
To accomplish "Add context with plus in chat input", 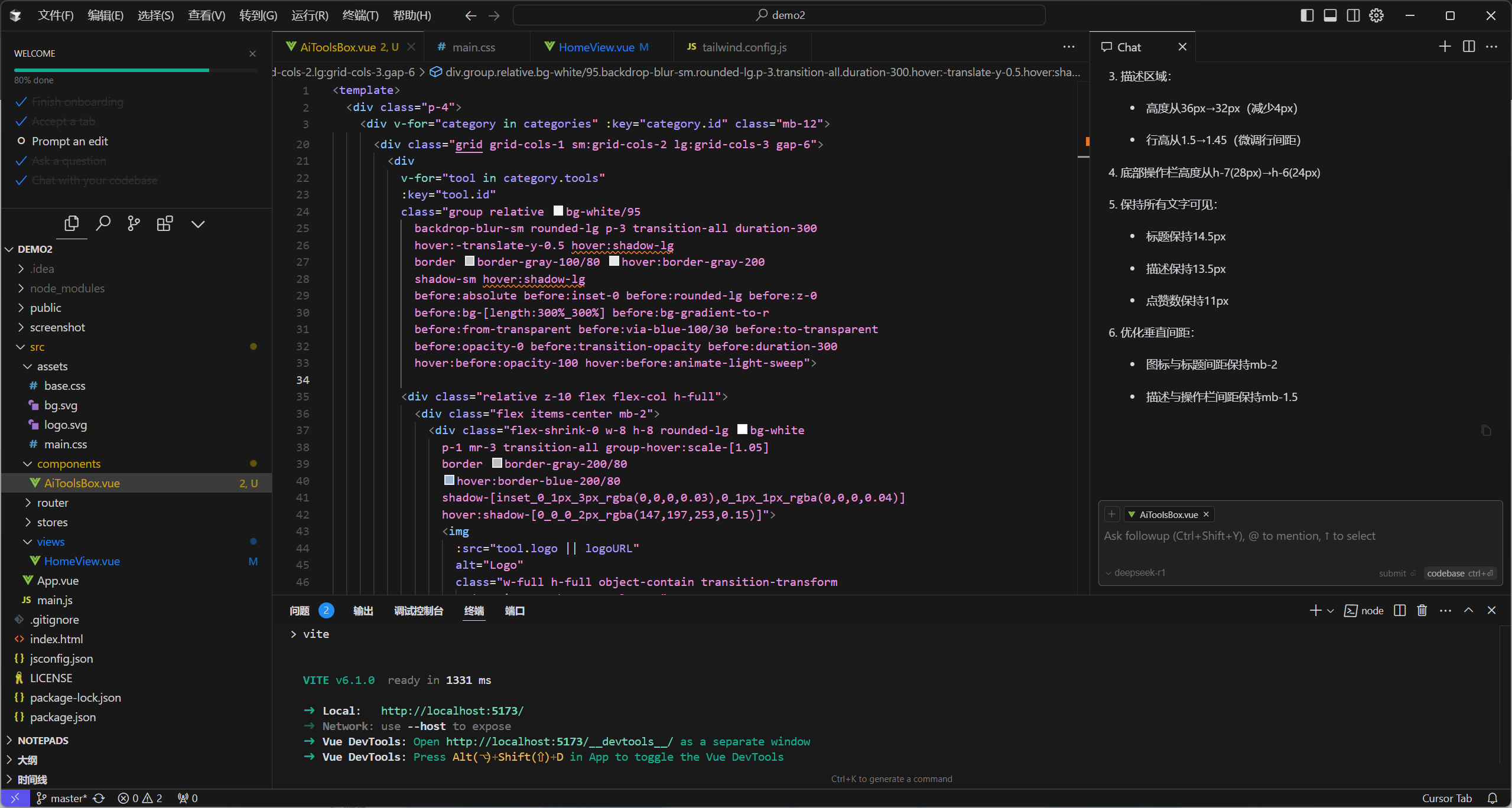I will pyautogui.click(x=1111, y=514).
